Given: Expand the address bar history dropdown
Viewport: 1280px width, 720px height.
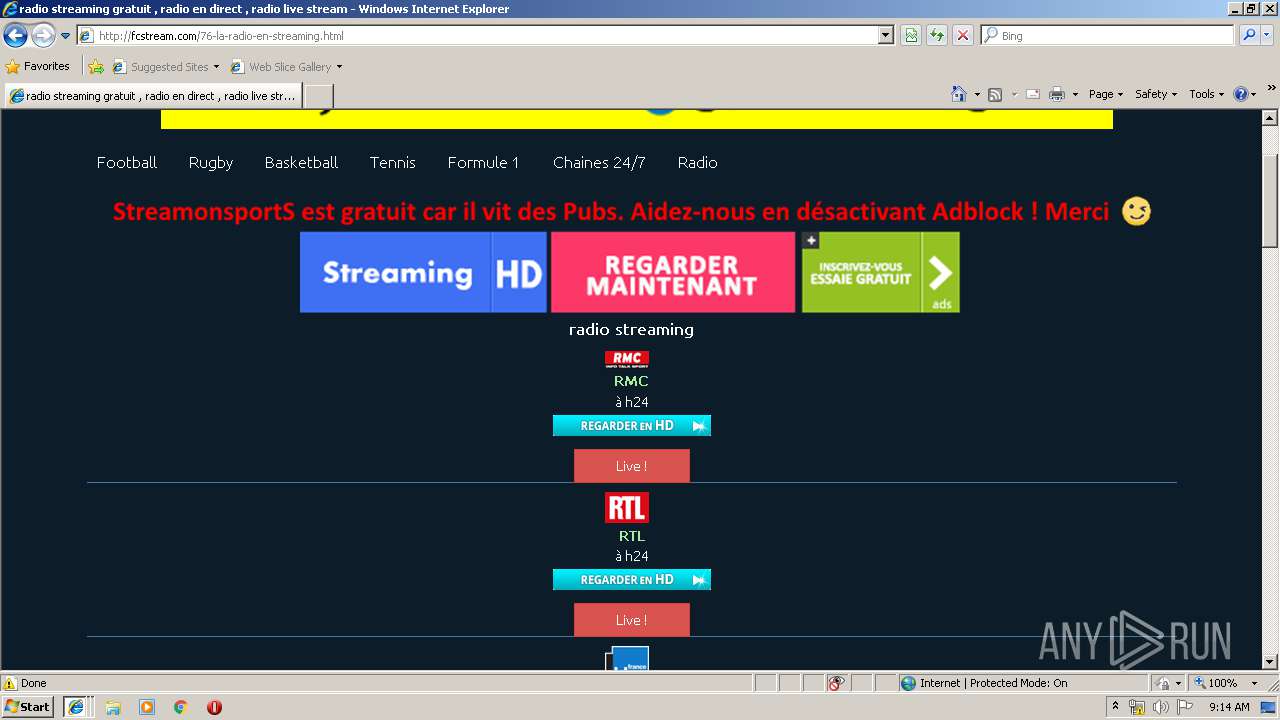Looking at the screenshot, I should (x=886, y=36).
